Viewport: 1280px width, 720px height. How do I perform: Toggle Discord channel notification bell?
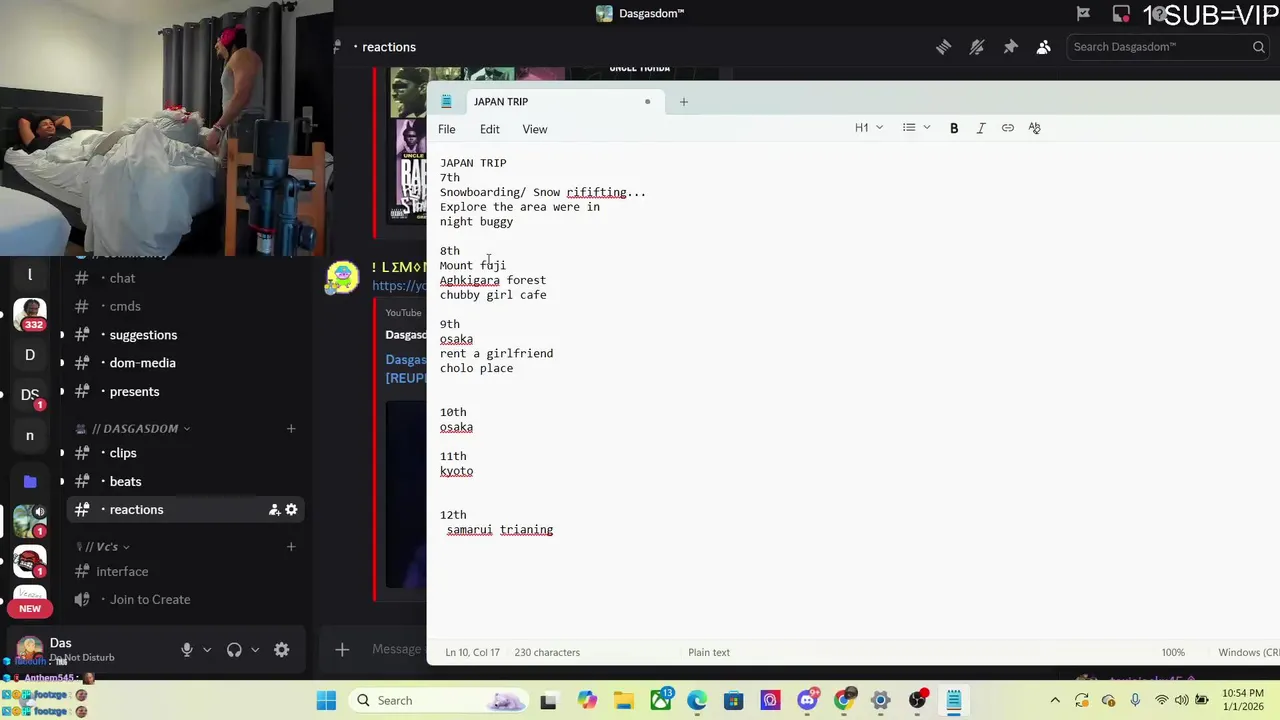coord(977,47)
